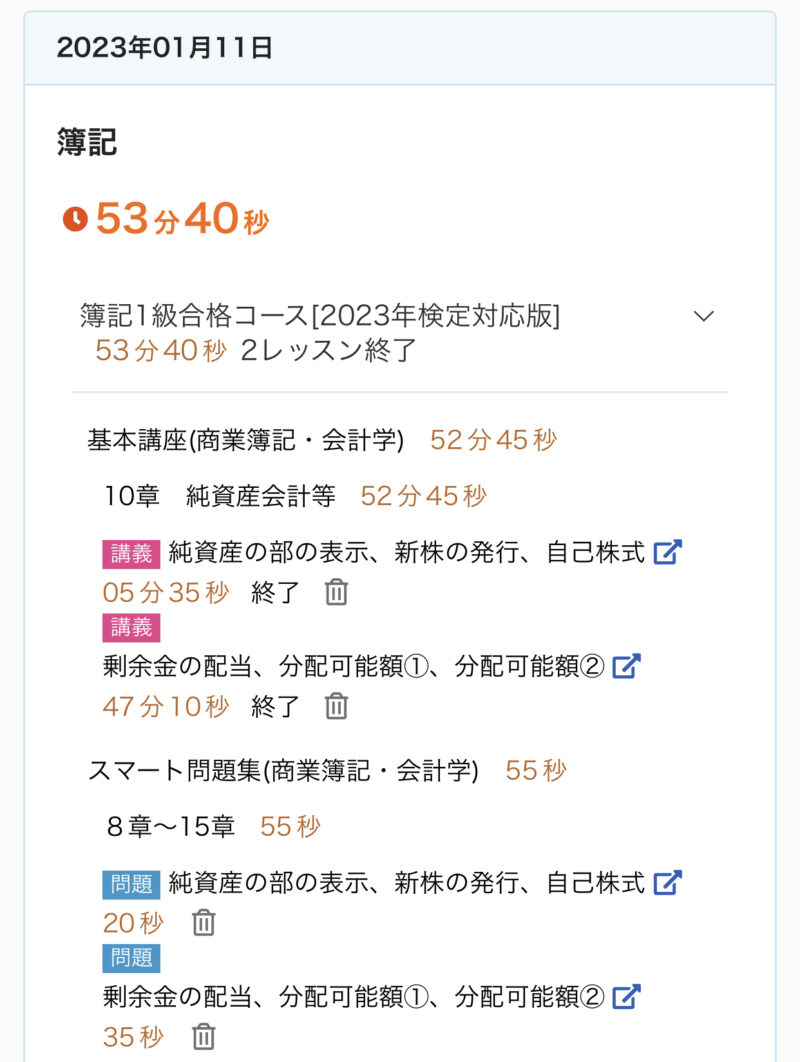Screen dimensions: 800x1062
Task: Delete the 47分10秒 lecture record
Action: pos(337,707)
